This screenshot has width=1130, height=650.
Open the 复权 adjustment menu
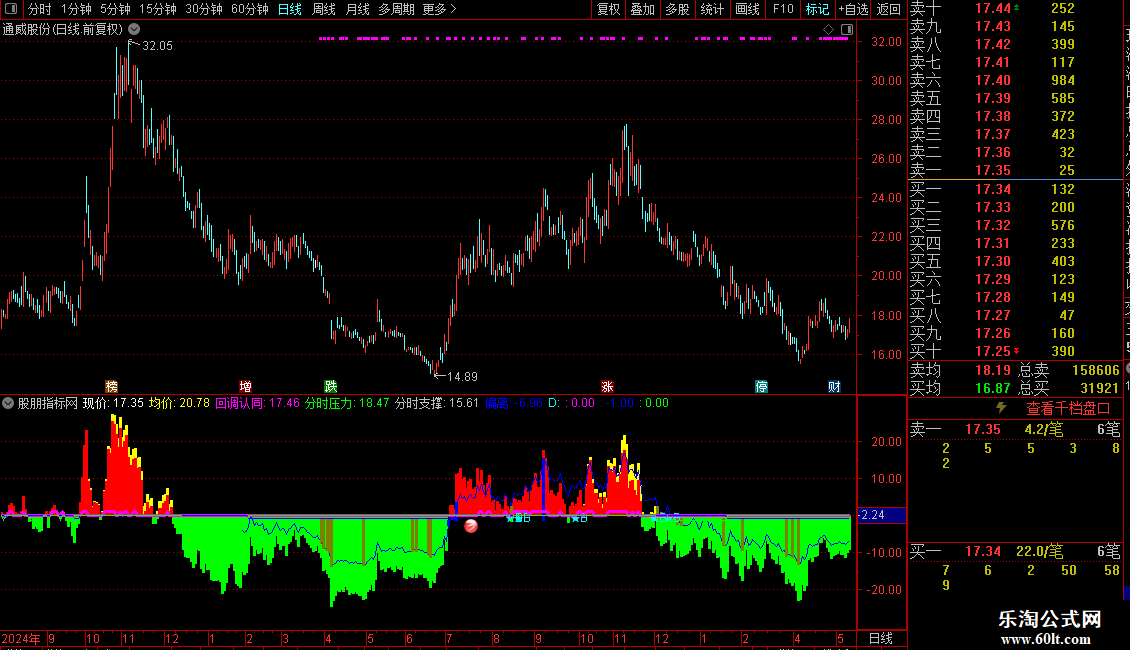[608, 9]
